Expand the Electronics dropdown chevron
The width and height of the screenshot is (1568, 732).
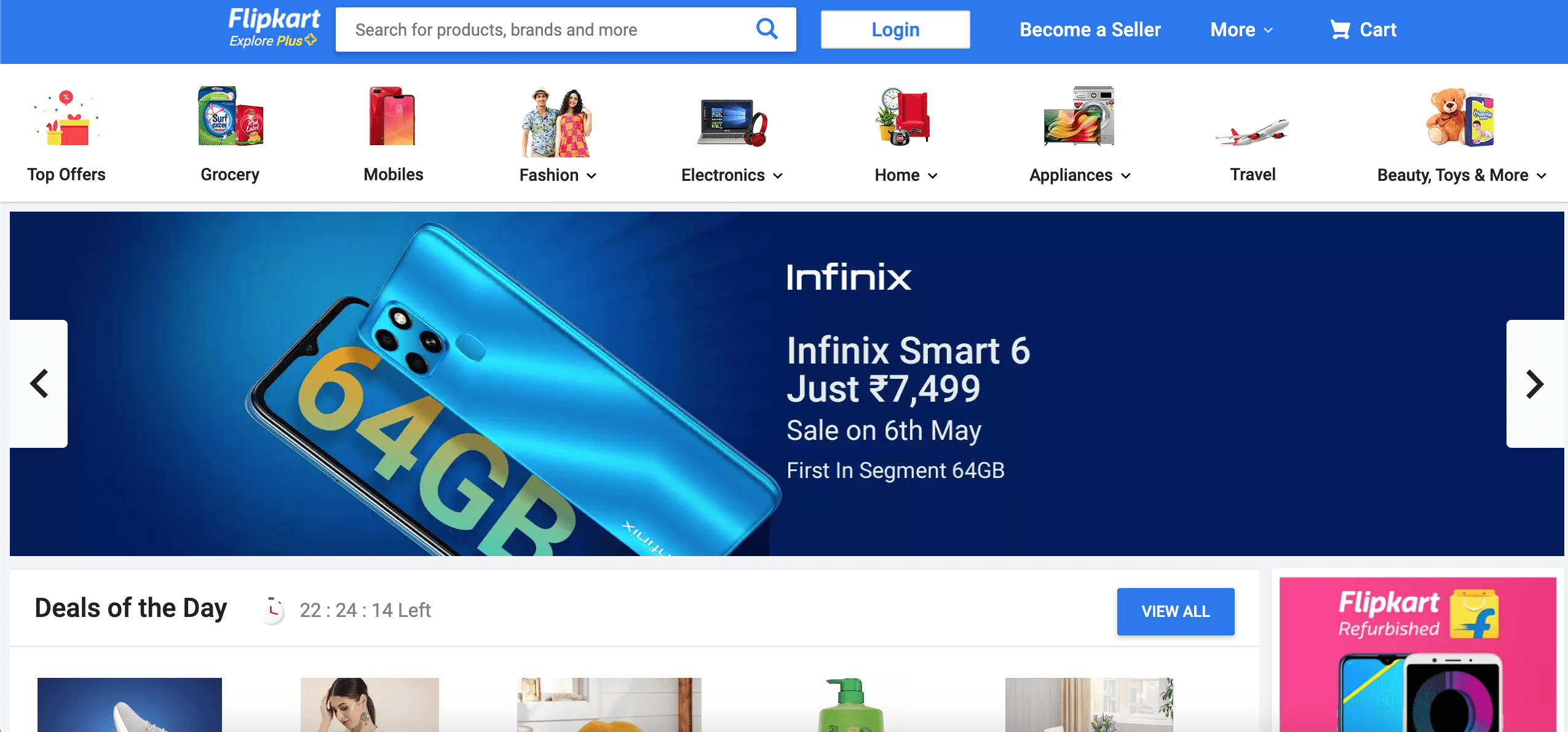coord(778,176)
